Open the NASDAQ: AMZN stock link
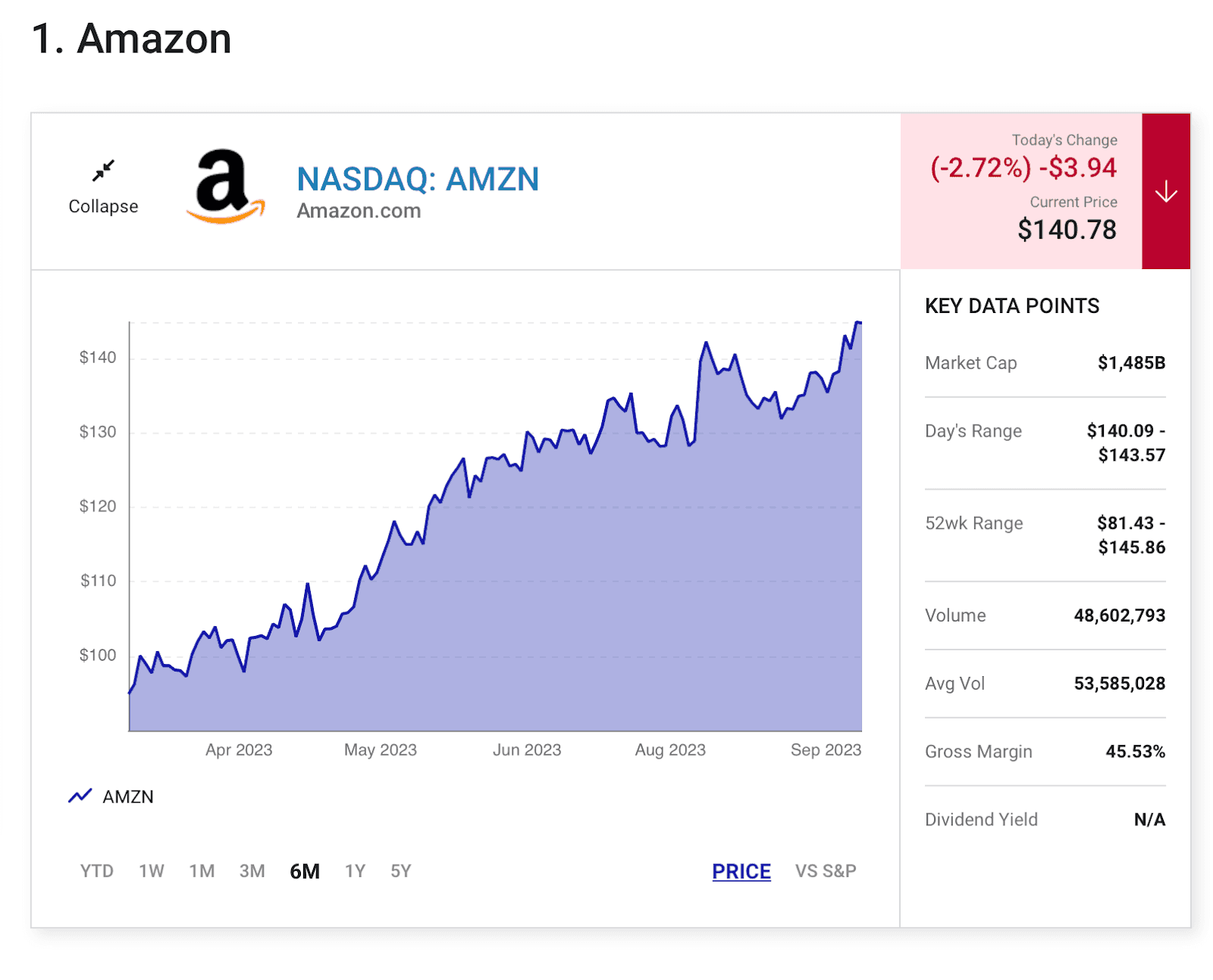 (418, 179)
